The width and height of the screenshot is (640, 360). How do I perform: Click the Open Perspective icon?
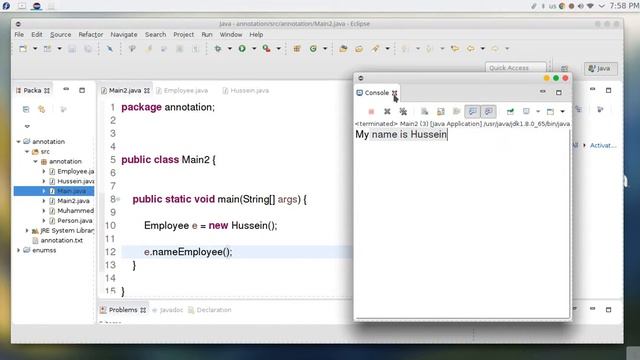click(x=564, y=68)
